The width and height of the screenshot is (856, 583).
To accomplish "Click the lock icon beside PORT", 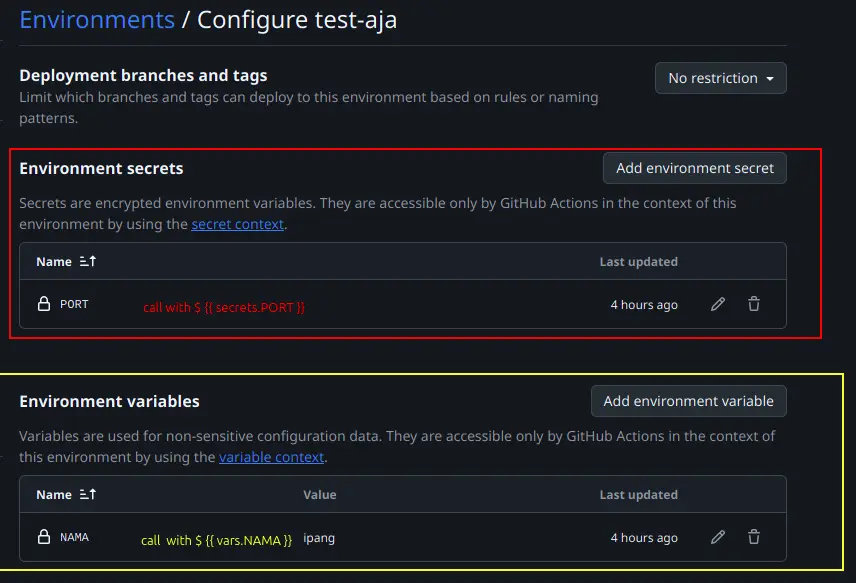I will [x=42, y=304].
